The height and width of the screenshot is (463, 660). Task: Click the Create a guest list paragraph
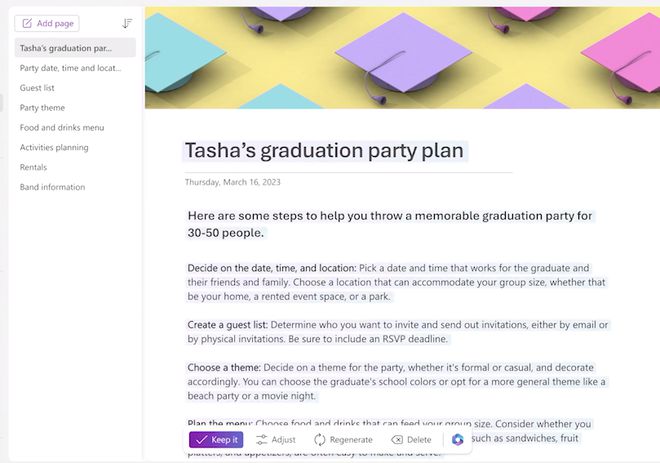[398, 332]
